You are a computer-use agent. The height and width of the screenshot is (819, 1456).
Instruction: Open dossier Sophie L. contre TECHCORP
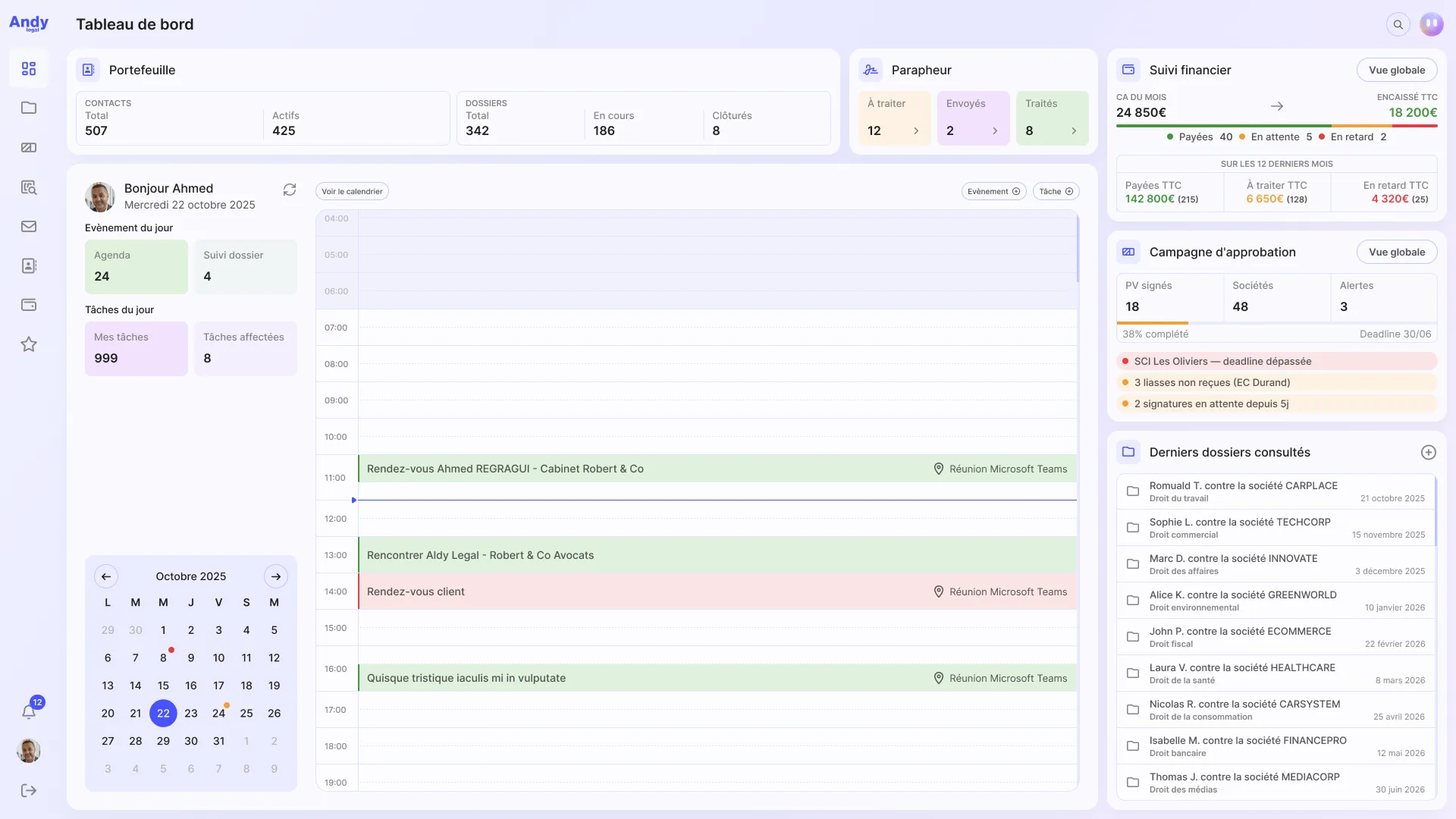point(1276,528)
